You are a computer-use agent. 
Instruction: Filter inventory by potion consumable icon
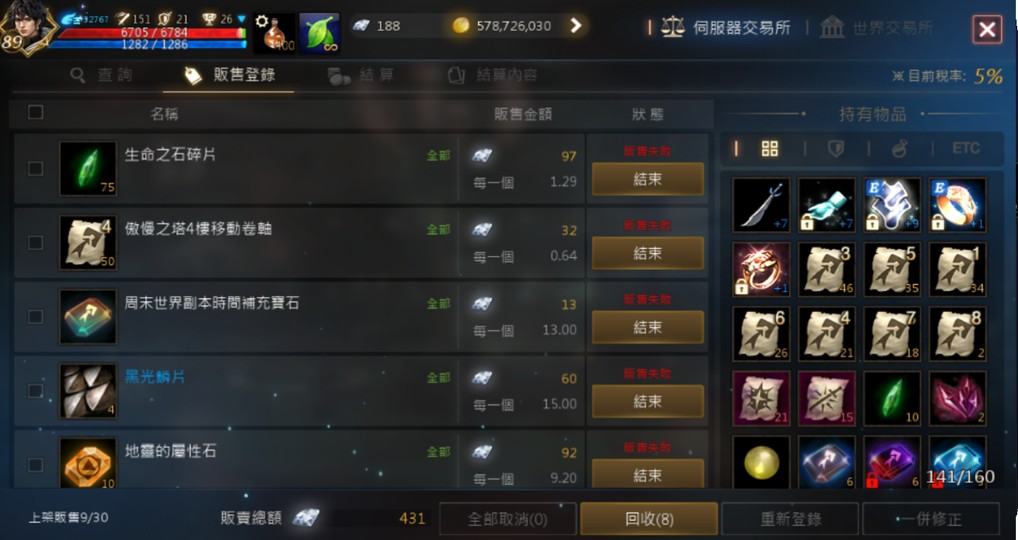(899, 149)
